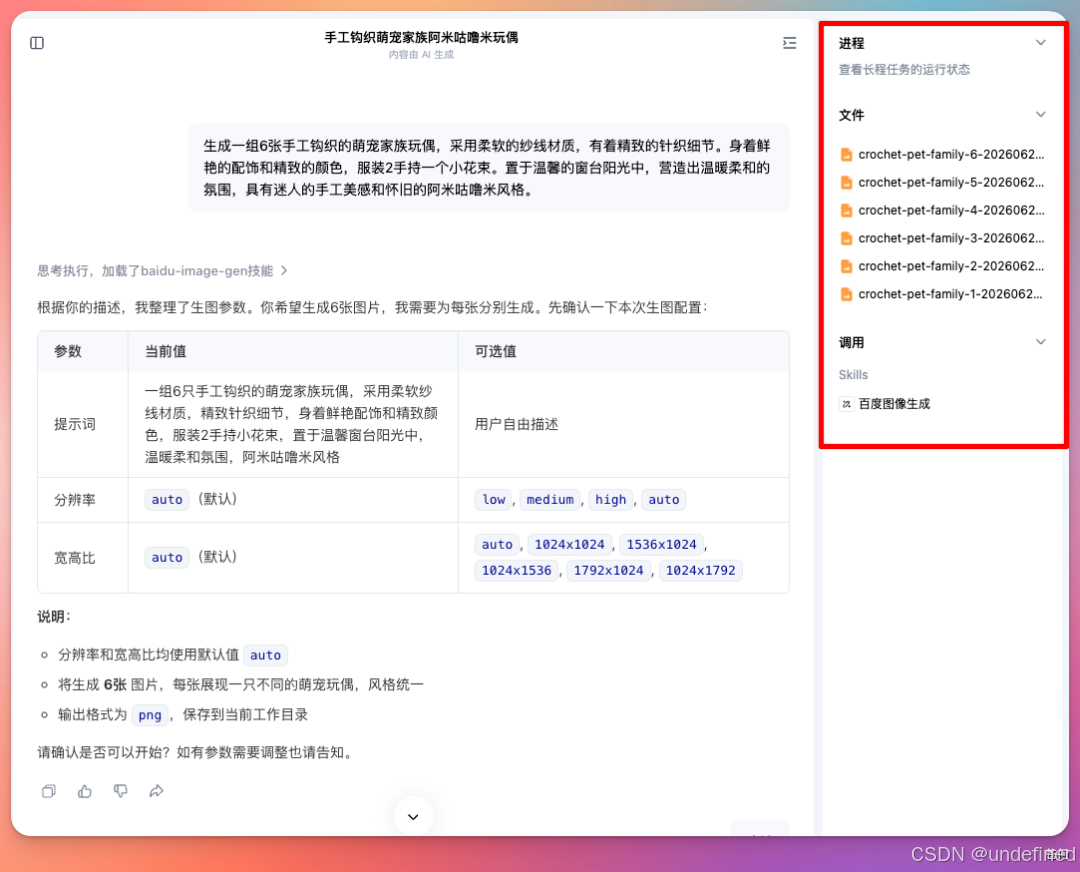Copy the response with the copy icon

coord(49,791)
